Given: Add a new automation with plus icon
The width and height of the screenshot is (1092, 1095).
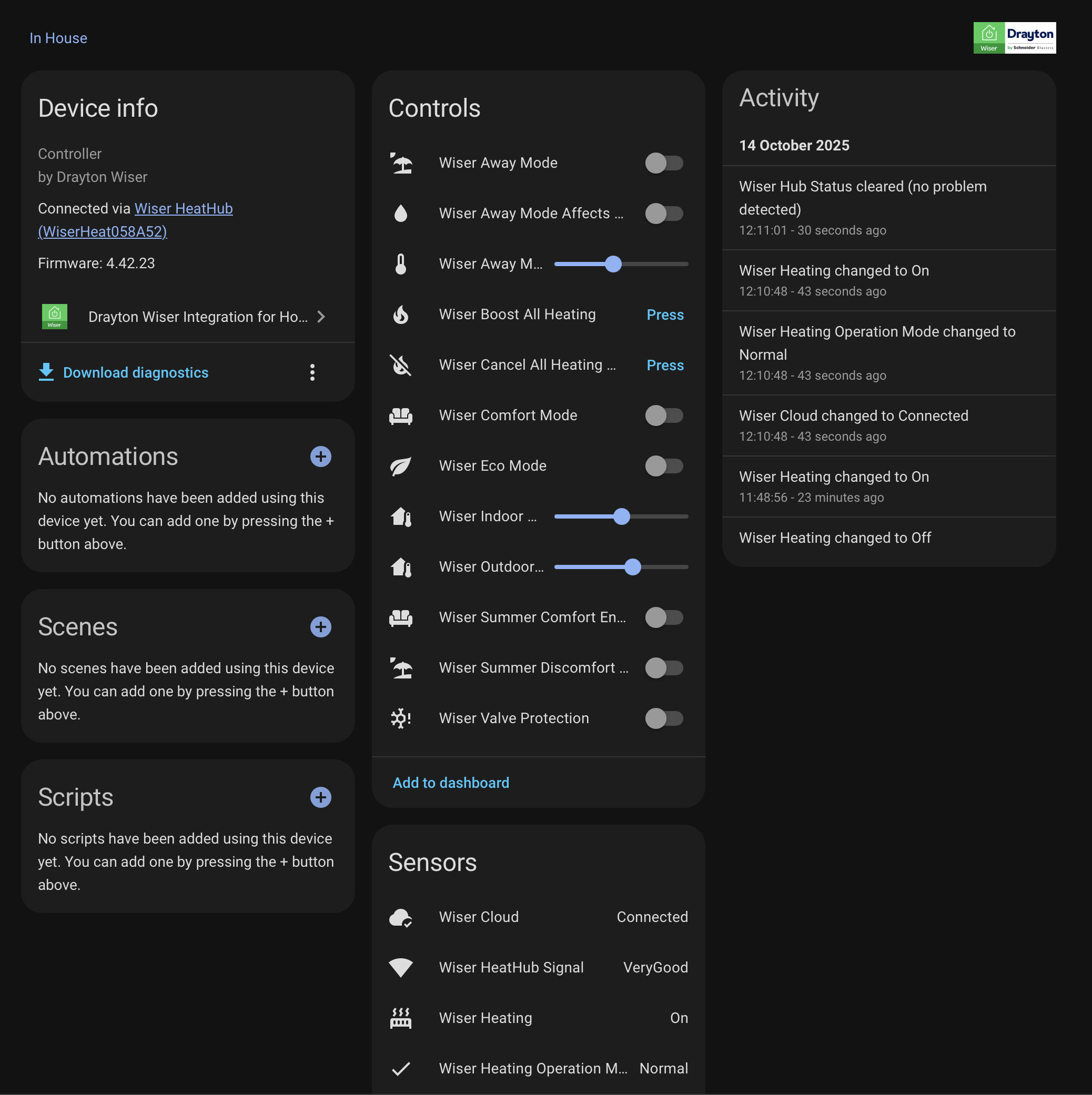Looking at the screenshot, I should [321, 457].
